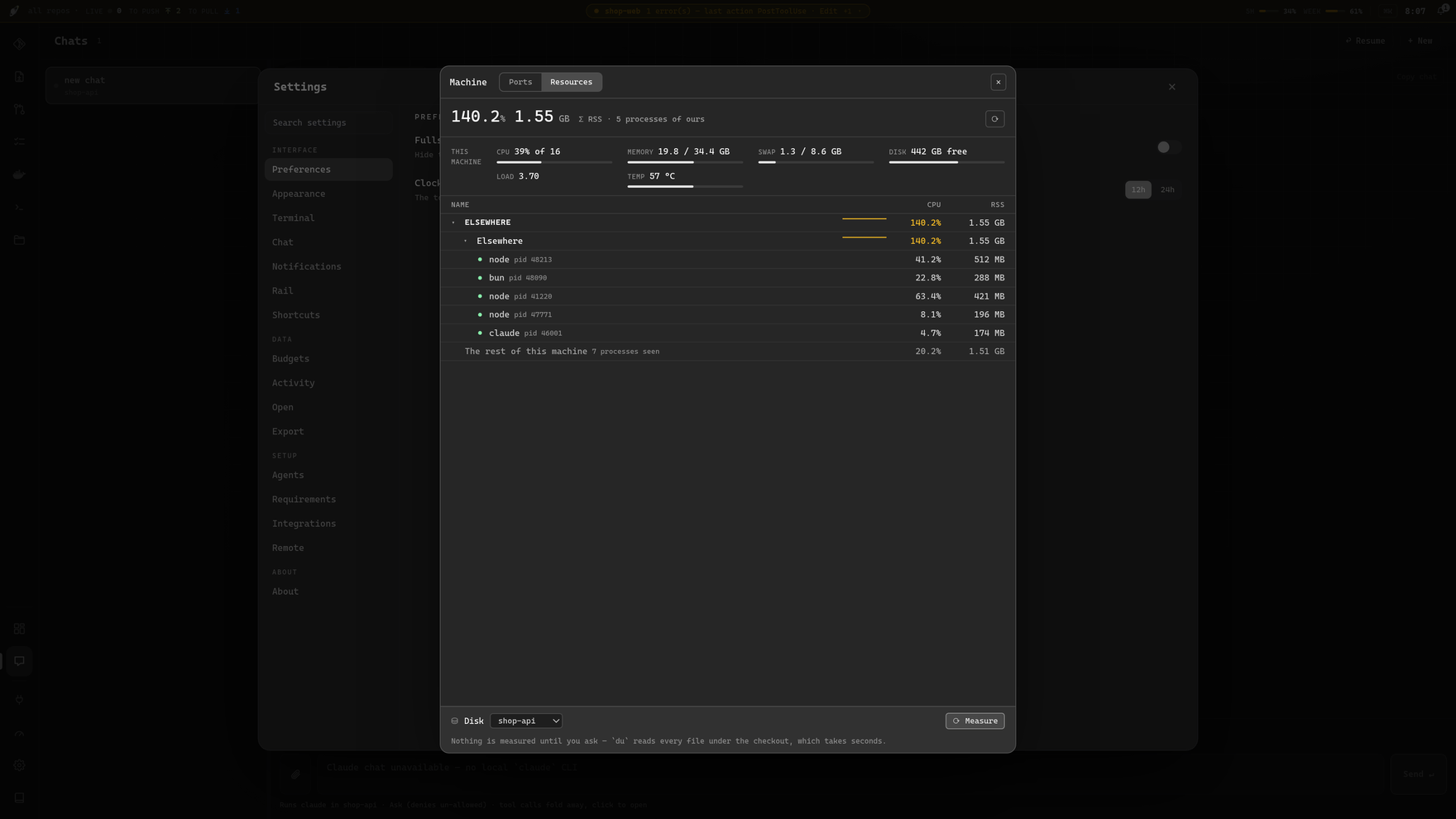The width and height of the screenshot is (1456, 819).
Task: Select node process pid 47771
Action: 727,314
